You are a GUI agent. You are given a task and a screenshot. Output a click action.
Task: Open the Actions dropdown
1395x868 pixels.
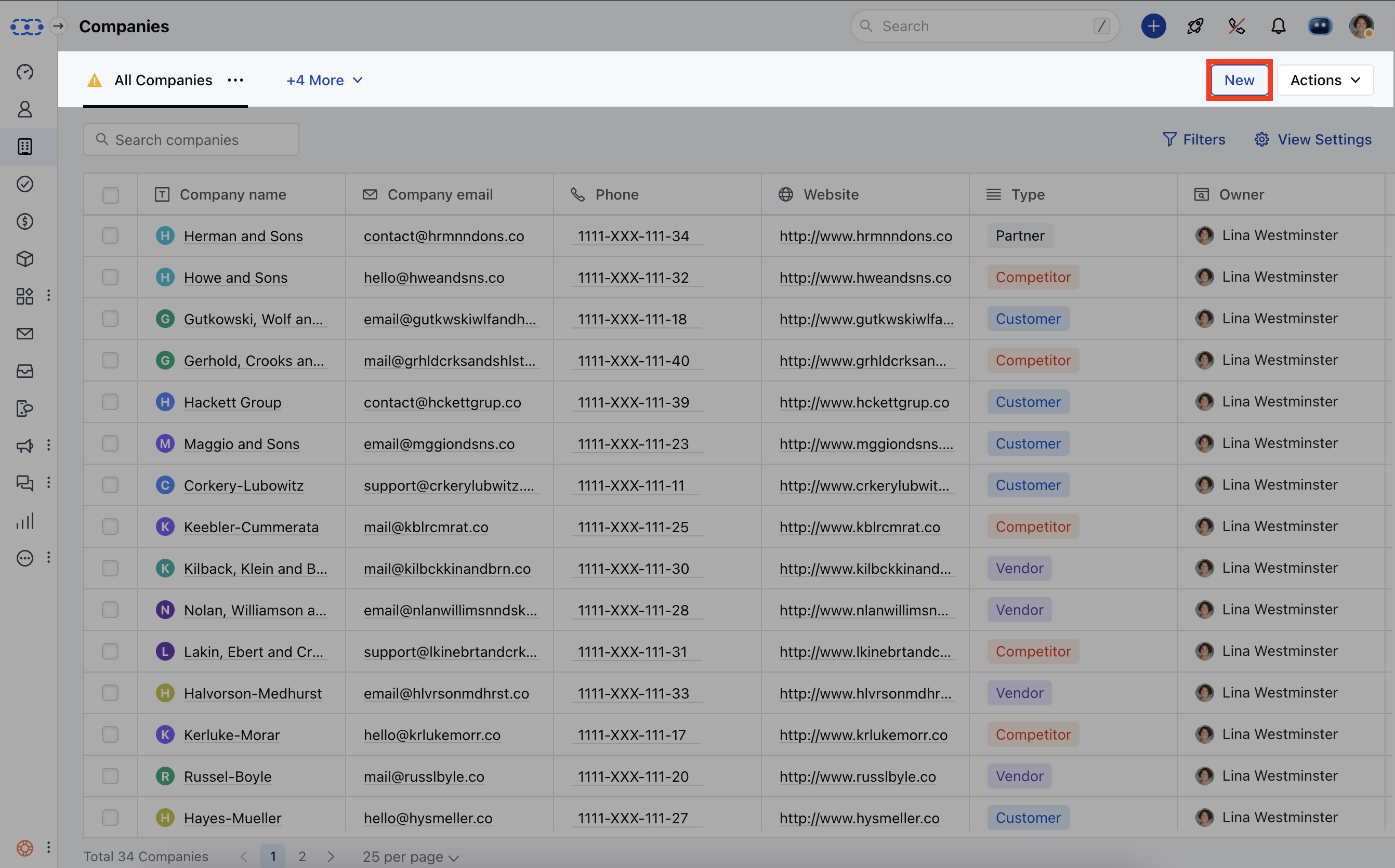(x=1325, y=81)
